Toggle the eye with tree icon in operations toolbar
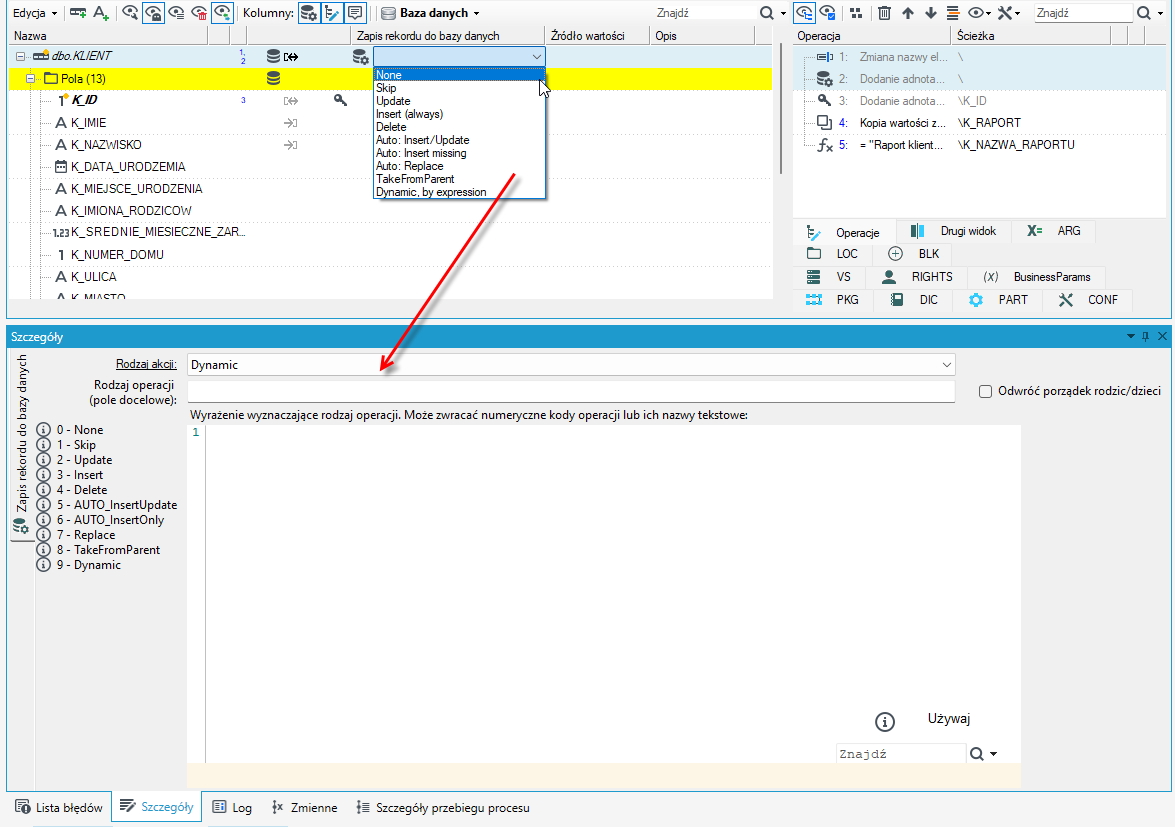The height and width of the screenshot is (827, 1175). pyautogui.click(x=804, y=13)
